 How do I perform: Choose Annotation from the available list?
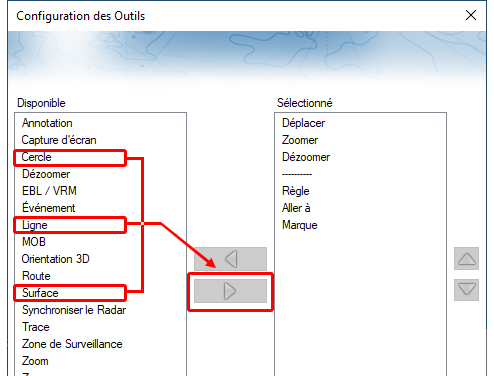[x=47, y=123]
